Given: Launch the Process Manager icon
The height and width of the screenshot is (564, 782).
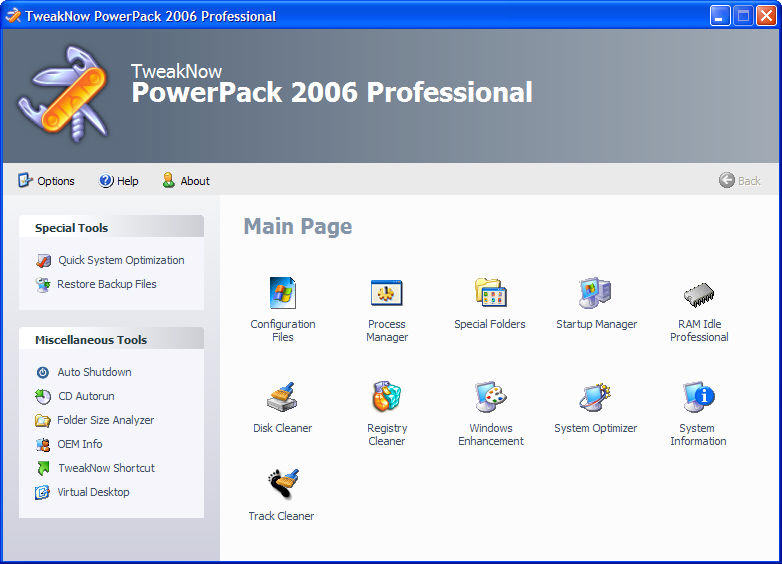Looking at the screenshot, I should pos(387,293).
